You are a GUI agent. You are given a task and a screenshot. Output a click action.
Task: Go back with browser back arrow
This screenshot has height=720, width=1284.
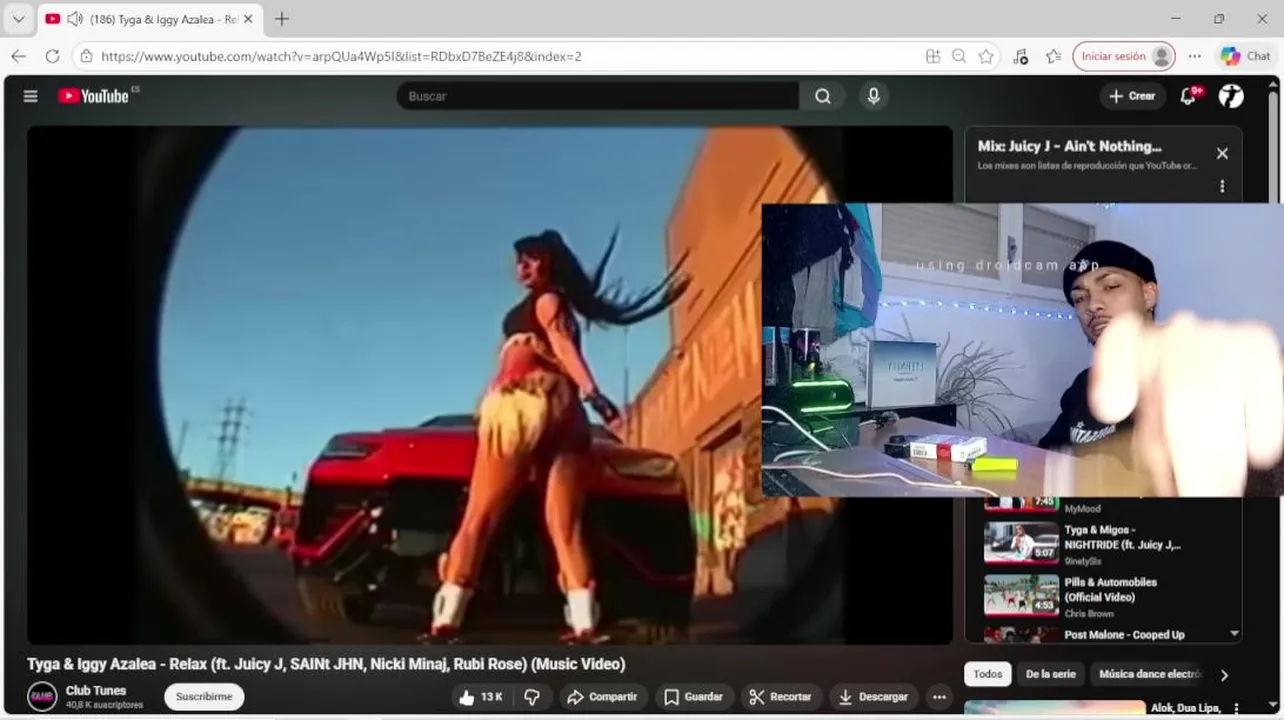pos(18,56)
